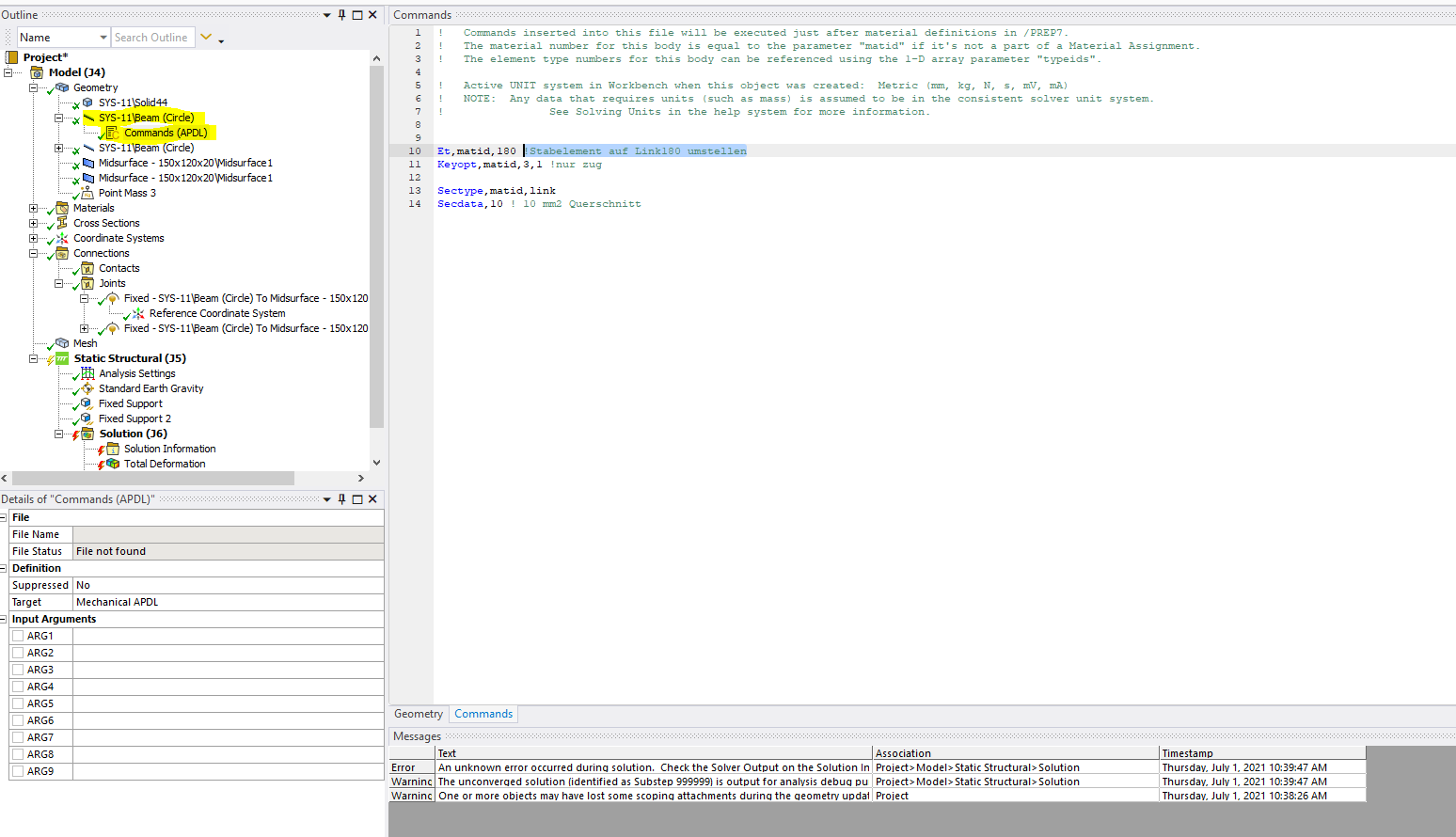Expand the Coordinate Systems node
1456x837 pixels.
[x=33, y=238]
